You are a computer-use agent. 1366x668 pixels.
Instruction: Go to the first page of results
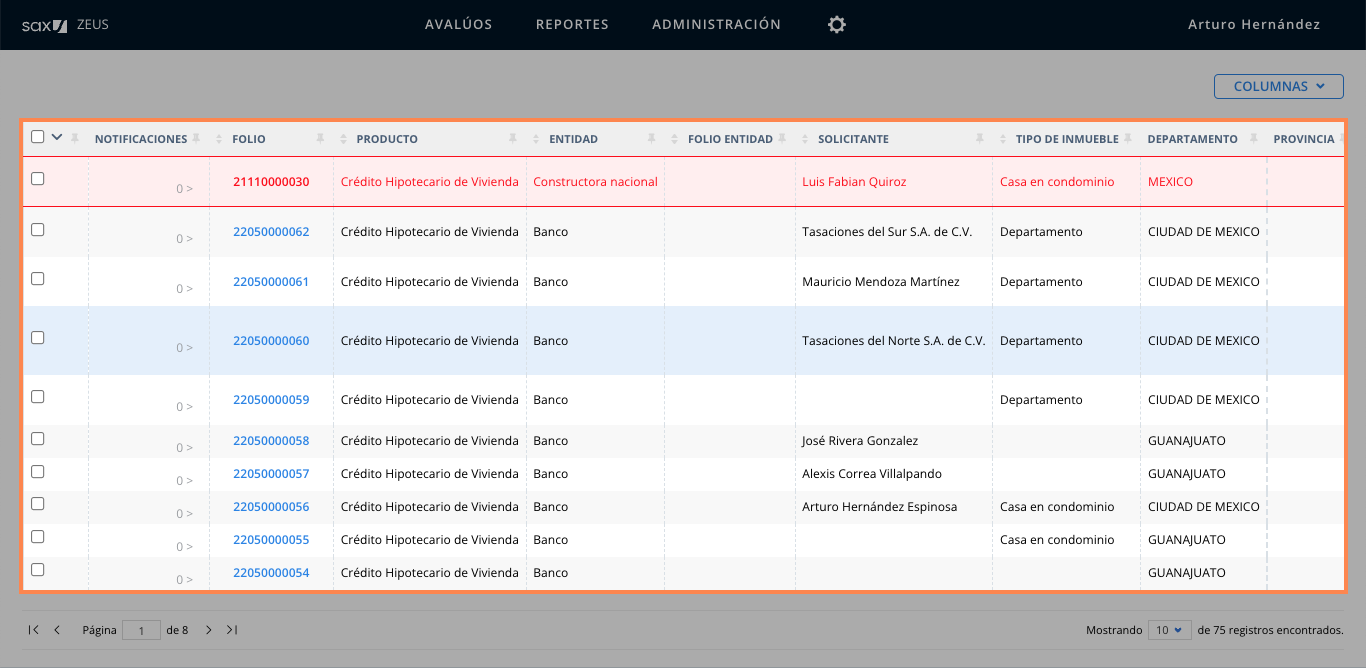coord(34,630)
